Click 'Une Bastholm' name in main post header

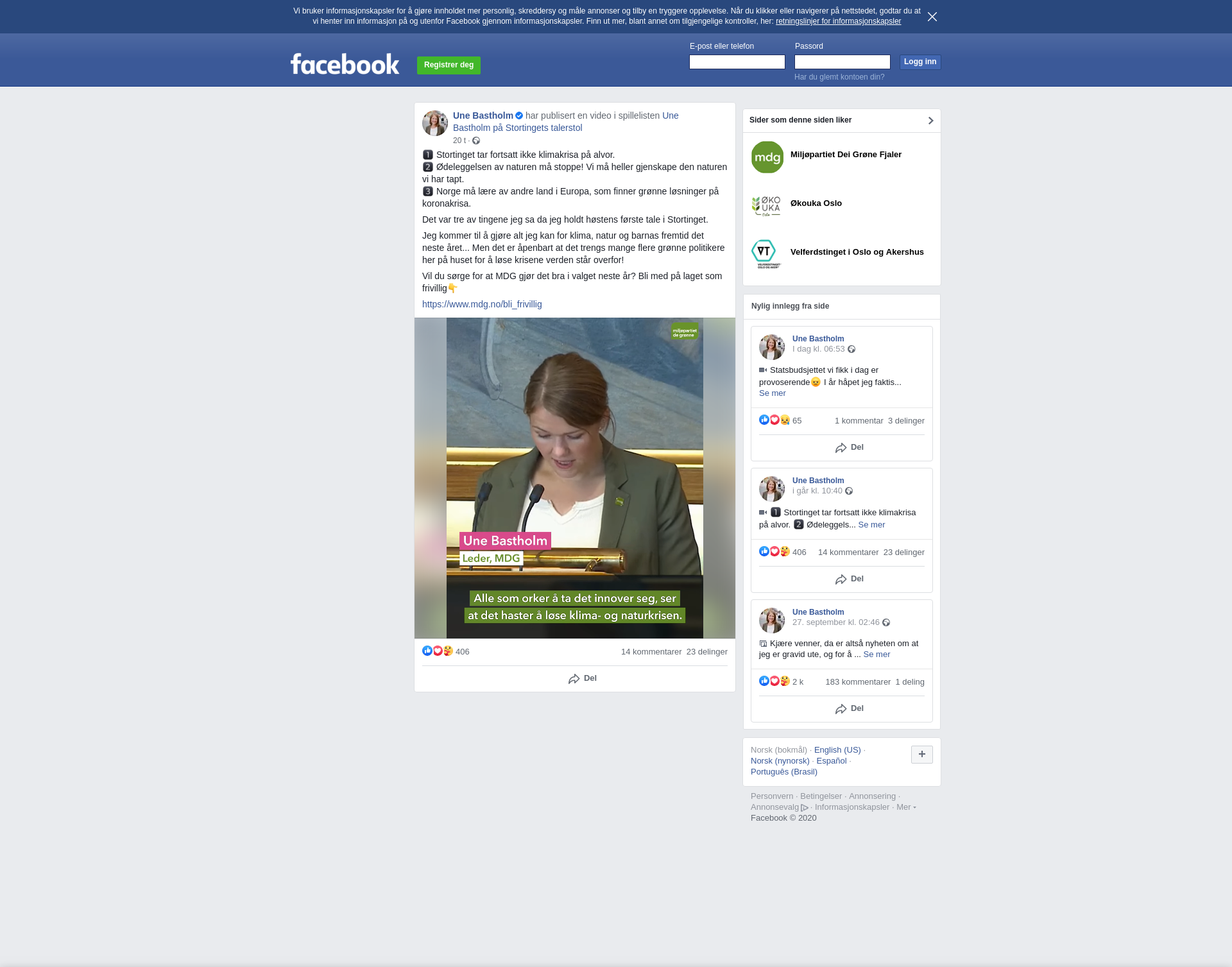coord(483,116)
